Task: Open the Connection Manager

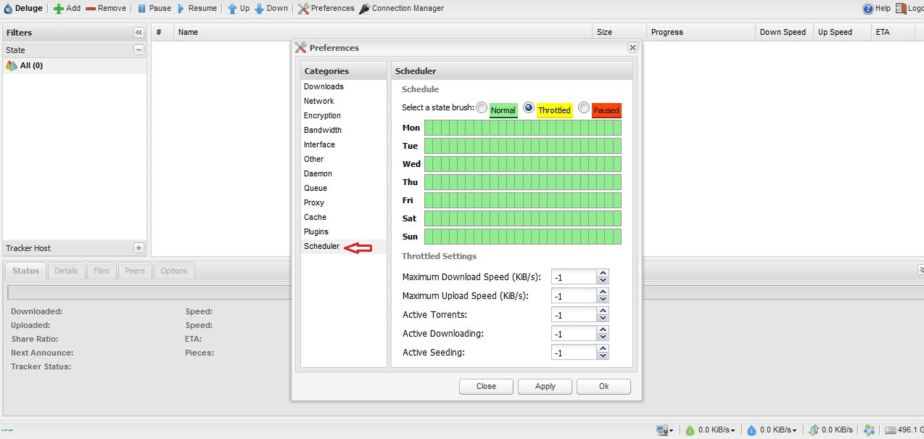Action: pos(364,8)
